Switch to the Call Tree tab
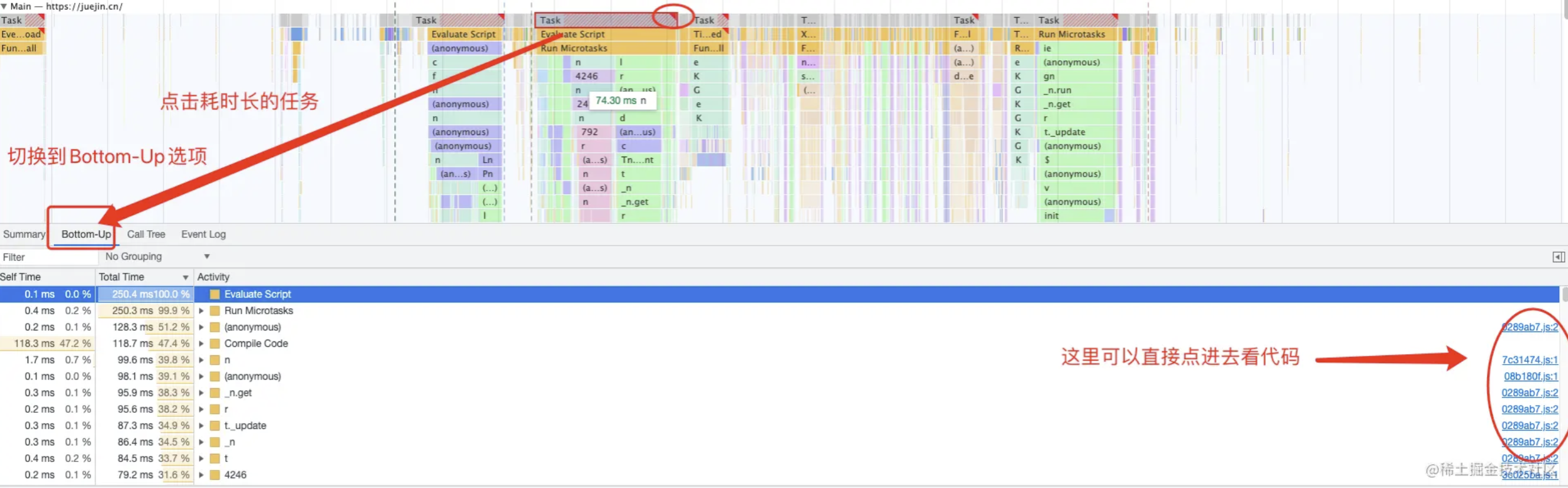The width and height of the screenshot is (1568, 488). [x=146, y=234]
